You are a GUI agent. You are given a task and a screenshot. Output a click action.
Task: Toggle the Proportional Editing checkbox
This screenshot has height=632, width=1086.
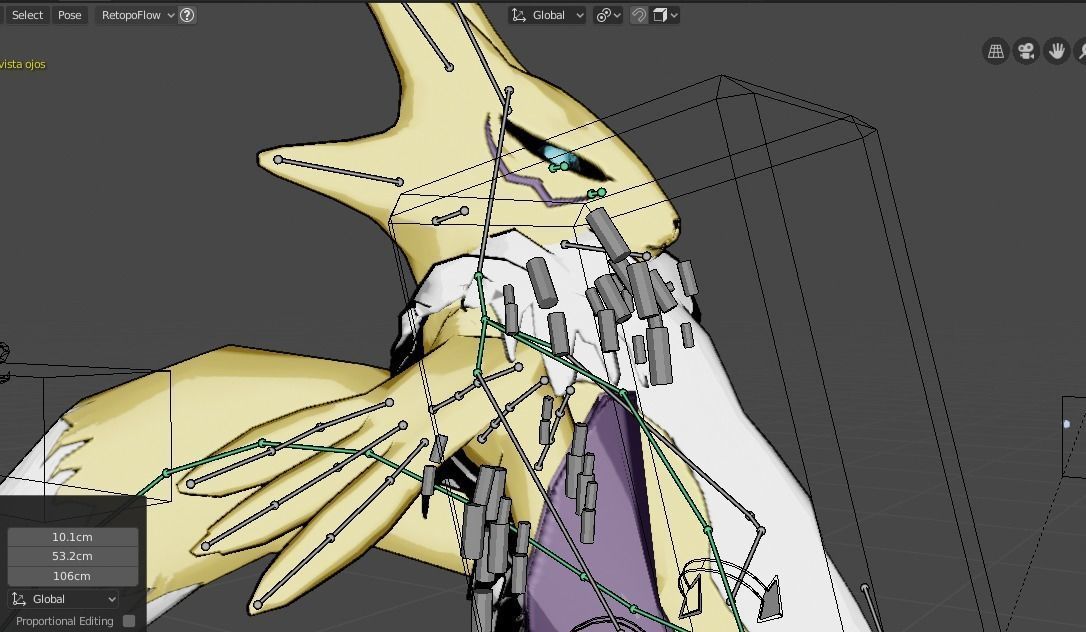pos(128,621)
